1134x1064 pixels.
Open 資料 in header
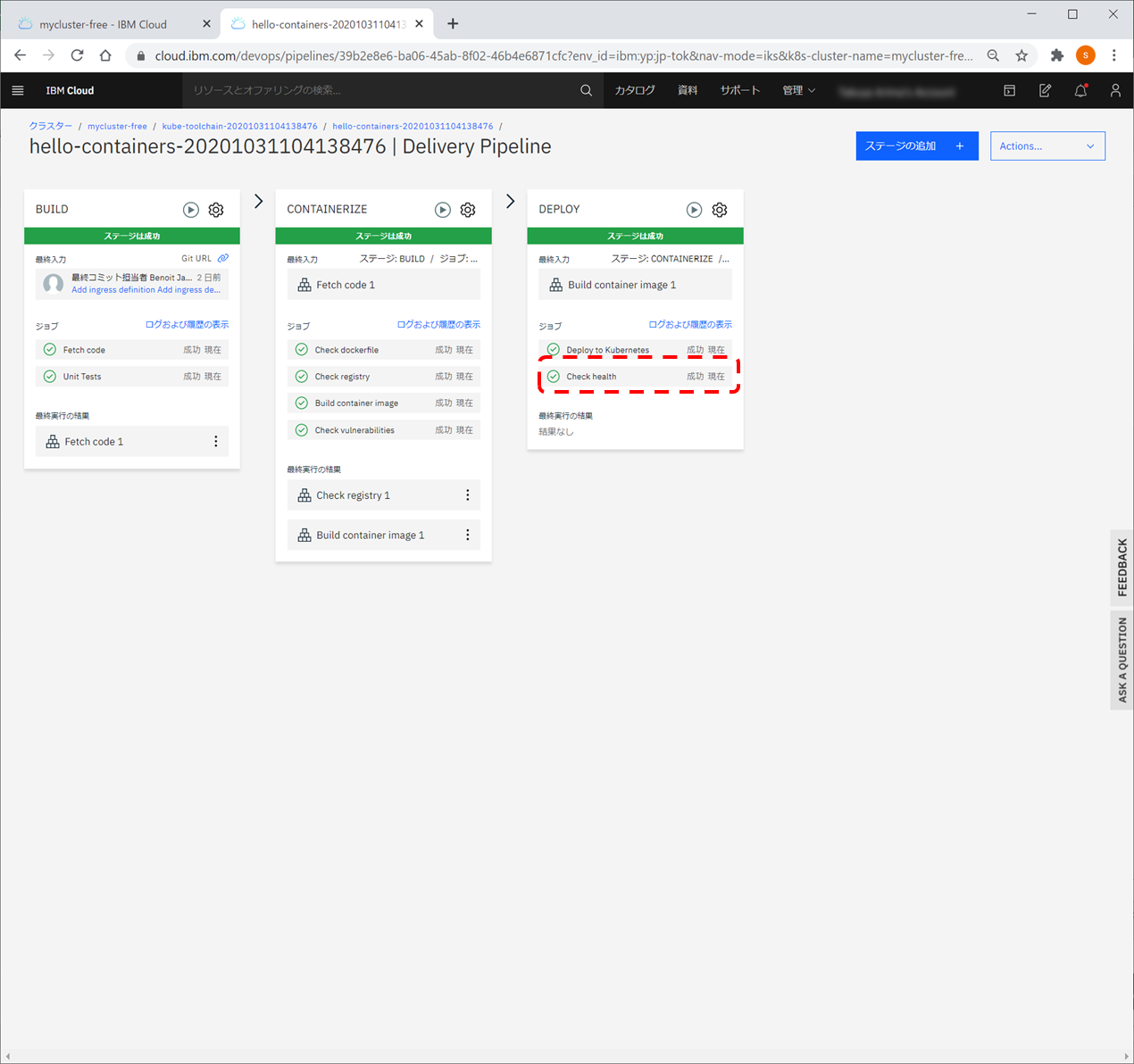(x=688, y=90)
